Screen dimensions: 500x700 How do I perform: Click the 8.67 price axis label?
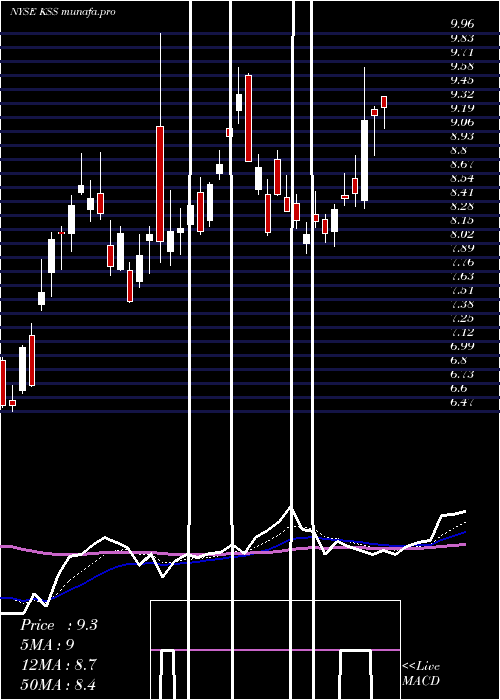462,164
